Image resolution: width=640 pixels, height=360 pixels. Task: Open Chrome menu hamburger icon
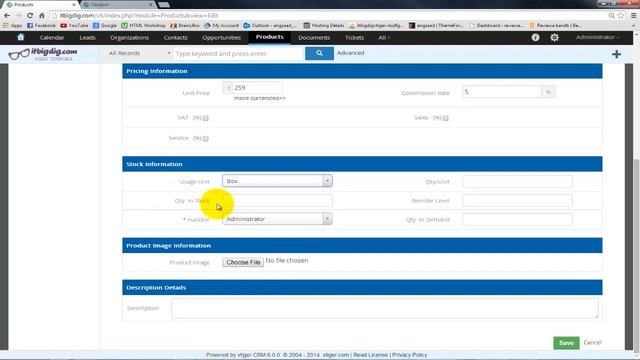[633, 16]
